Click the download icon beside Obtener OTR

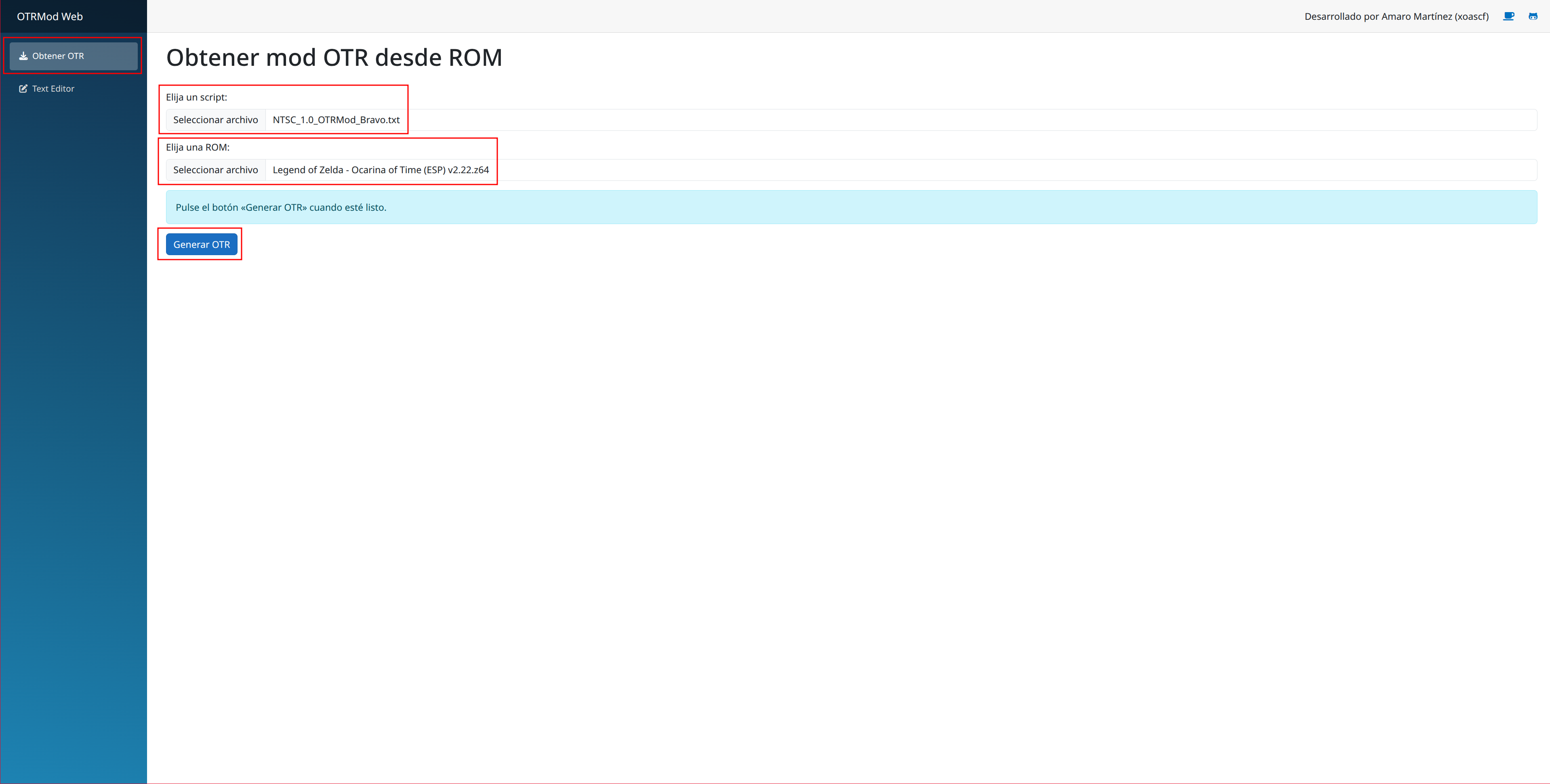[23, 56]
